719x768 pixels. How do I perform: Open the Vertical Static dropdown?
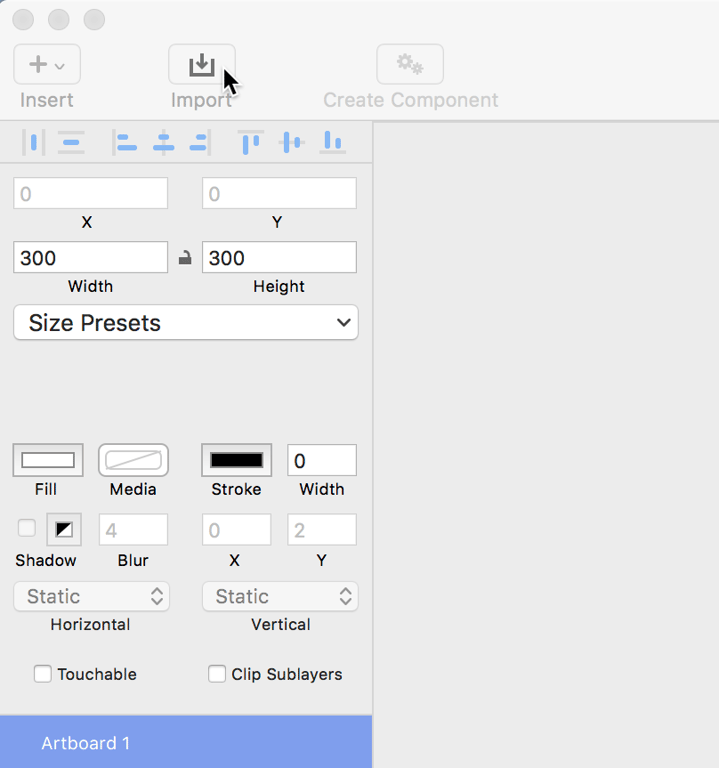pyautogui.click(x=280, y=597)
